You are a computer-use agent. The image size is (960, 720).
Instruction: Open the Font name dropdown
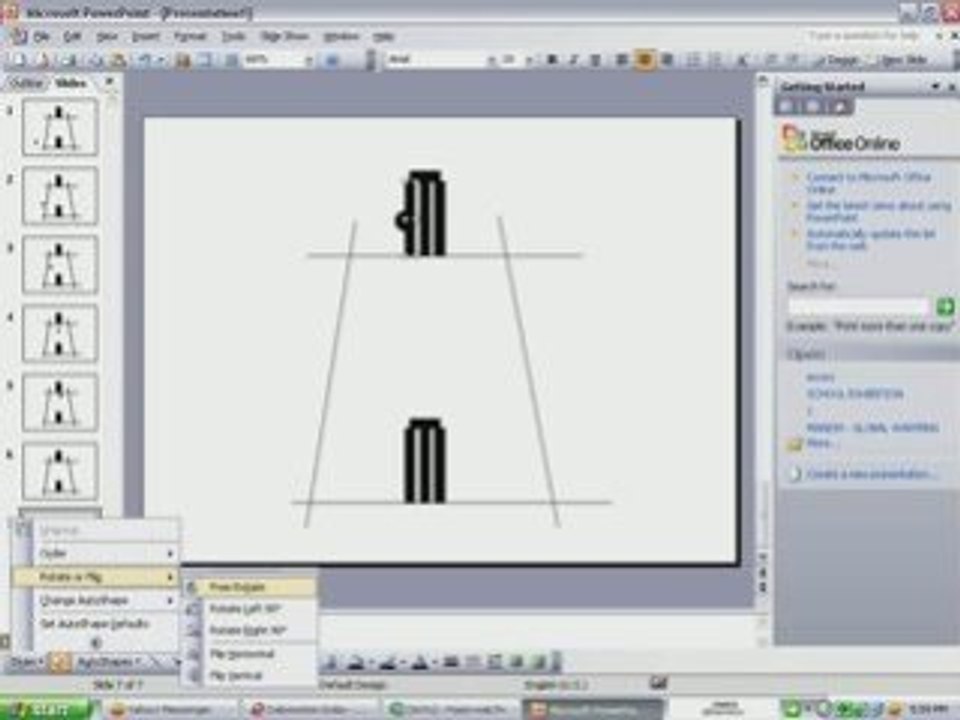(490, 60)
